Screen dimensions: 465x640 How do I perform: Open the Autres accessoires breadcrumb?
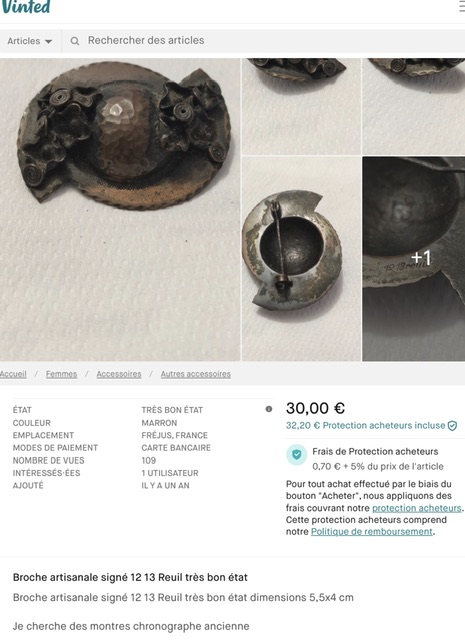click(x=196, y=374)
